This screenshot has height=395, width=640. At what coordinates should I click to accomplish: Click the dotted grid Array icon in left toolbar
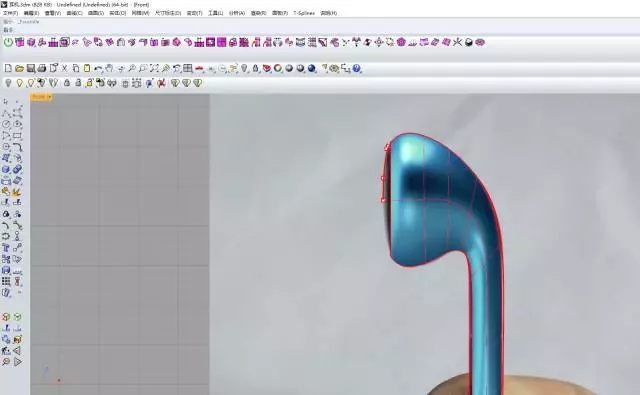6,282
